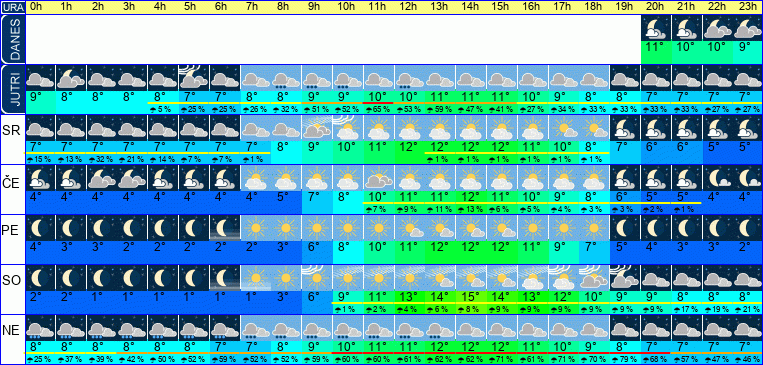Click the JUTRI 11h 65% rain probability
Screen dimensions: 763x365
pos(379,110)
